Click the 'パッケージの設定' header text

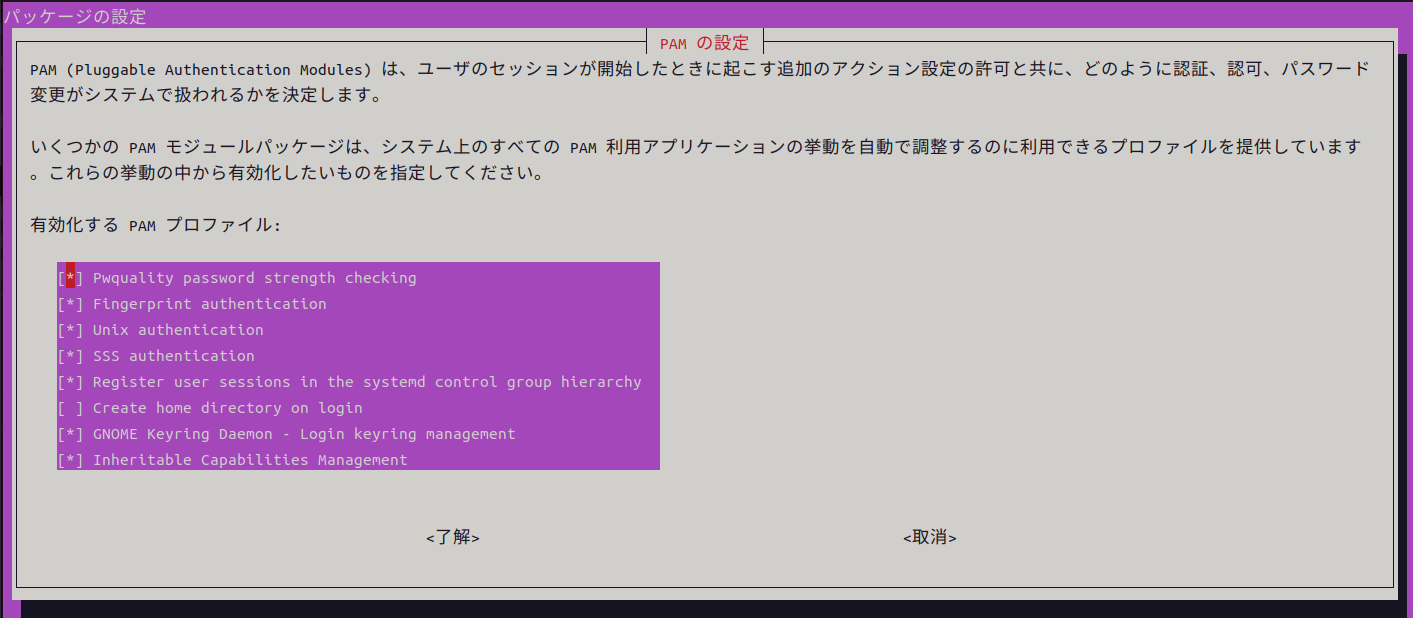pyautogui.click(x=74, y=16)
